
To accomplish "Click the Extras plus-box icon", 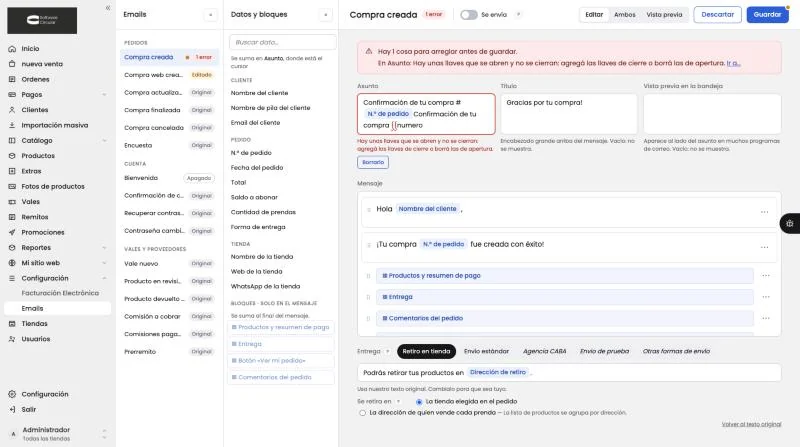I will click(x=12, y=171).
